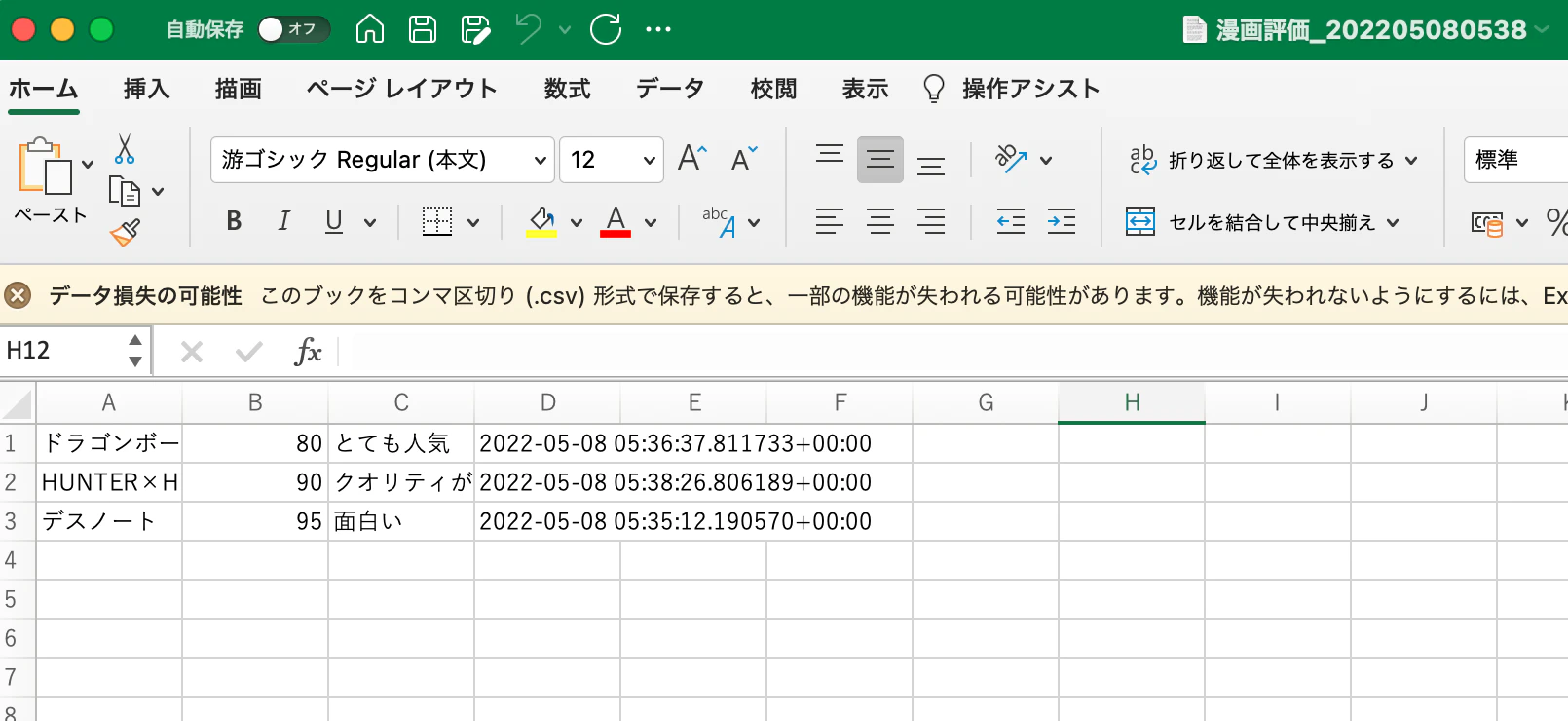This screenshot has height=721, width=1568.
Task: Toggle underline formatting
Action: click(x=334, y=221)
